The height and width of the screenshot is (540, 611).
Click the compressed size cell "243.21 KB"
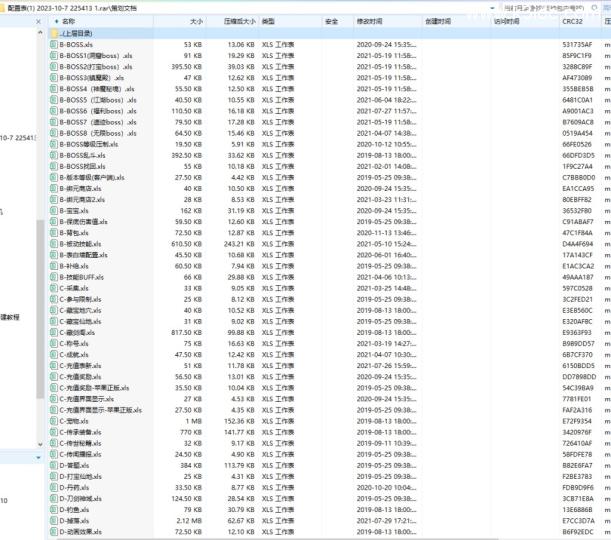coord(239,244)
